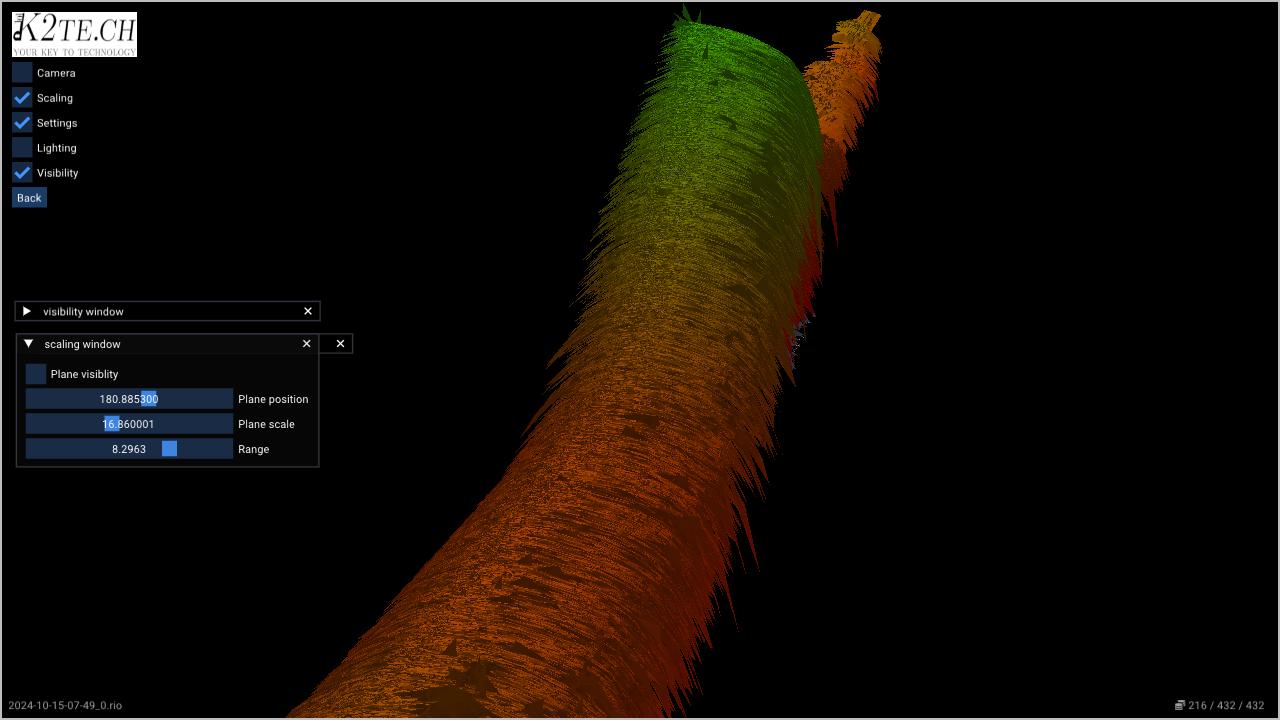Close the scaling window

tap(306, 344)
